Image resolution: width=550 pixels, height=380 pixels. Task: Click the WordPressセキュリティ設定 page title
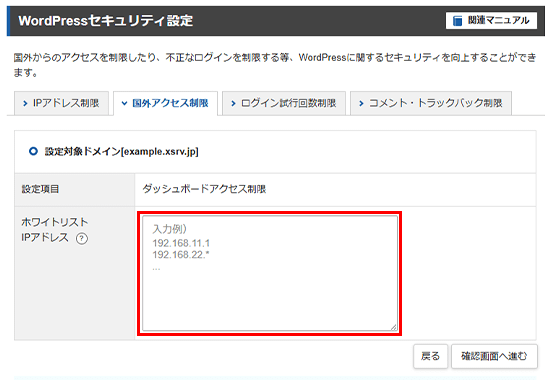pos(106,21)
